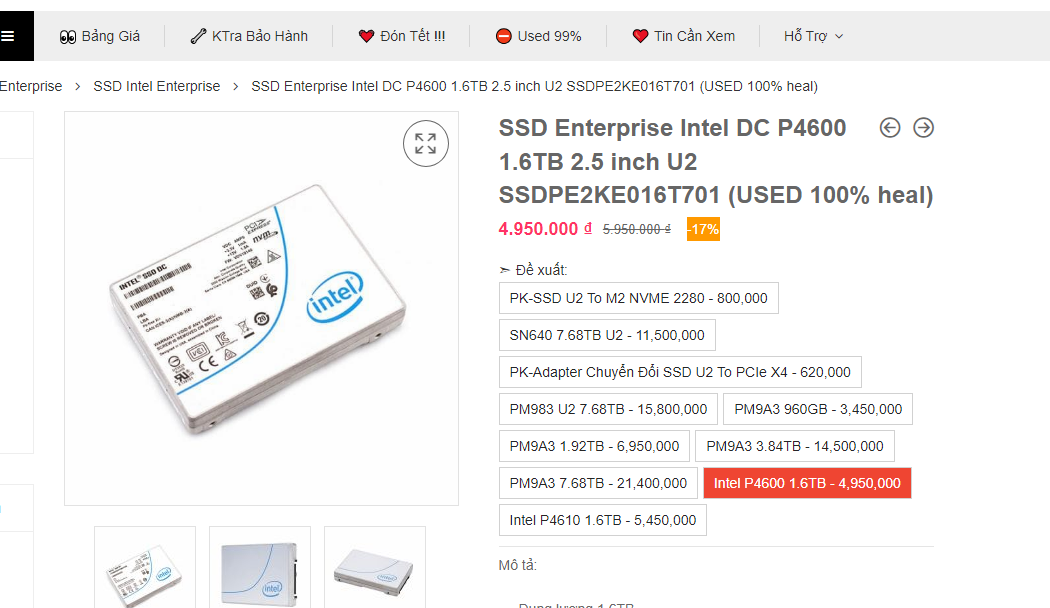This screenshot has height=608, width=1050.
Task: Click the heart icon beside Đón Tết
Action: coord(366,36)
